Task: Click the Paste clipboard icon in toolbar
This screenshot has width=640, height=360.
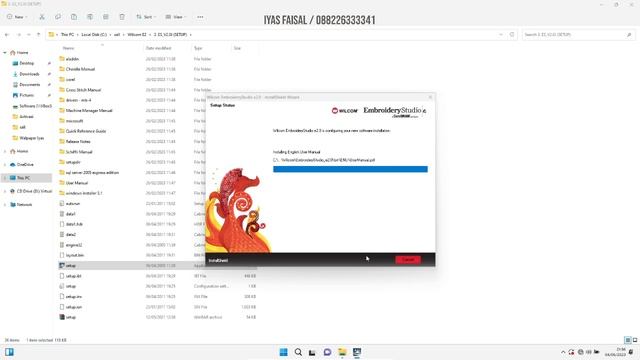Action: click(74, 17)
